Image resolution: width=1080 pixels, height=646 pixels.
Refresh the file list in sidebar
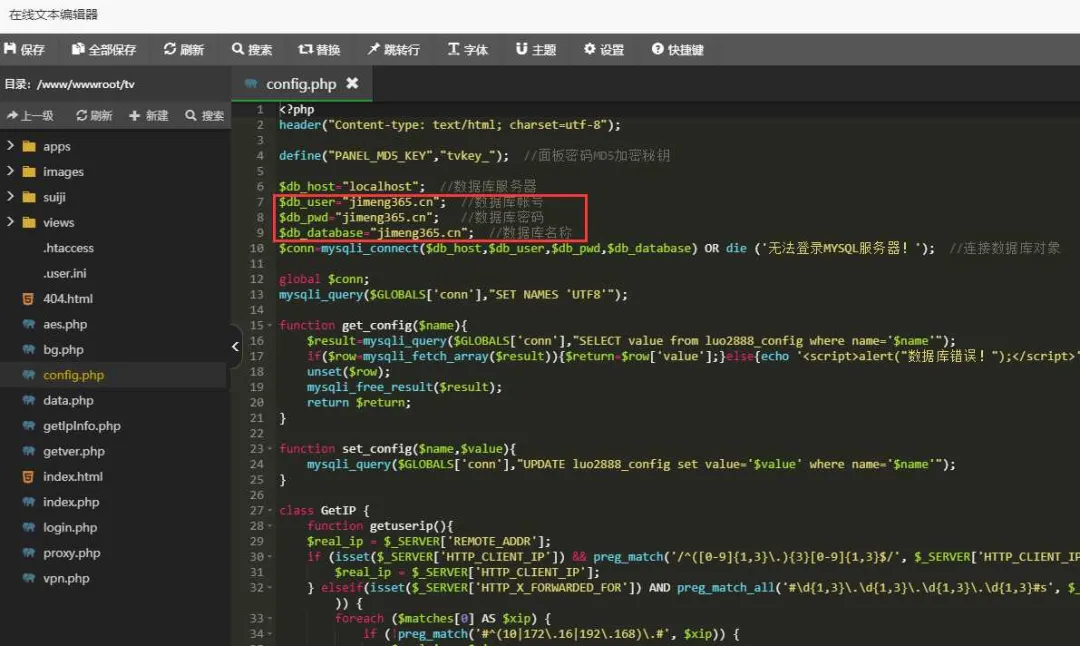pos(94,116)
